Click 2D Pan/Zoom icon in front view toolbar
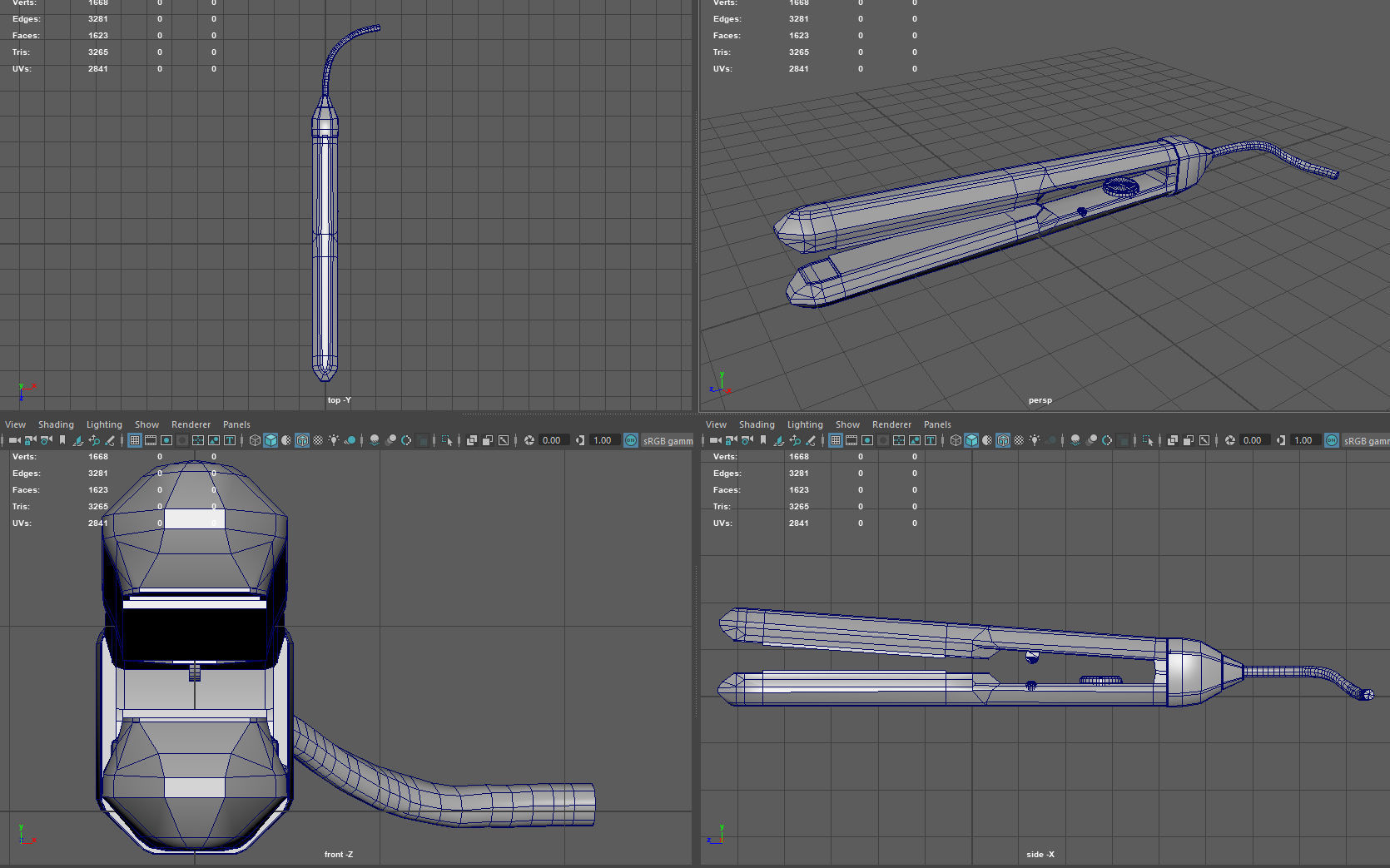 pos(94,440)
